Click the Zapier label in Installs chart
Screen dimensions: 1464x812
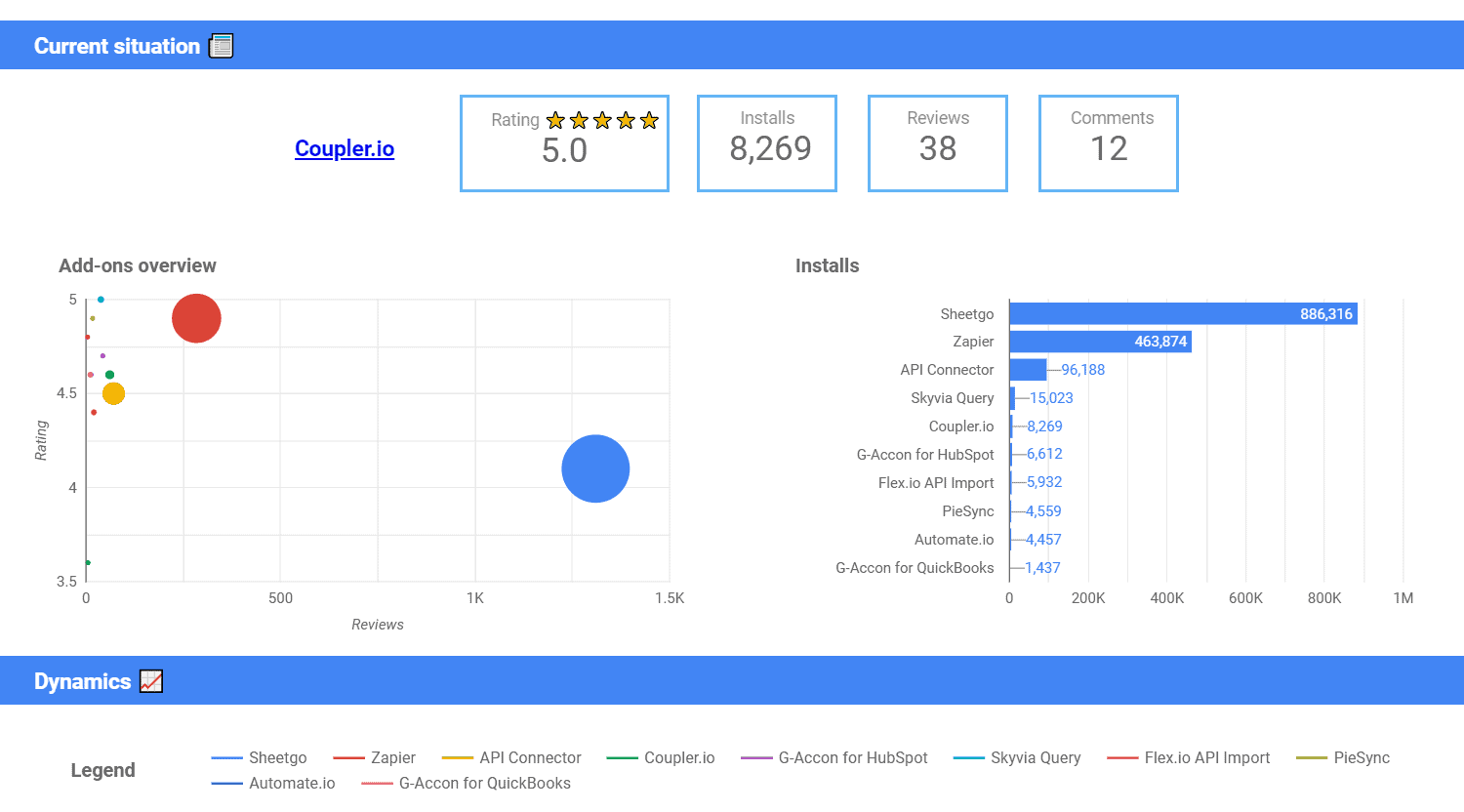tap(973, 342)
